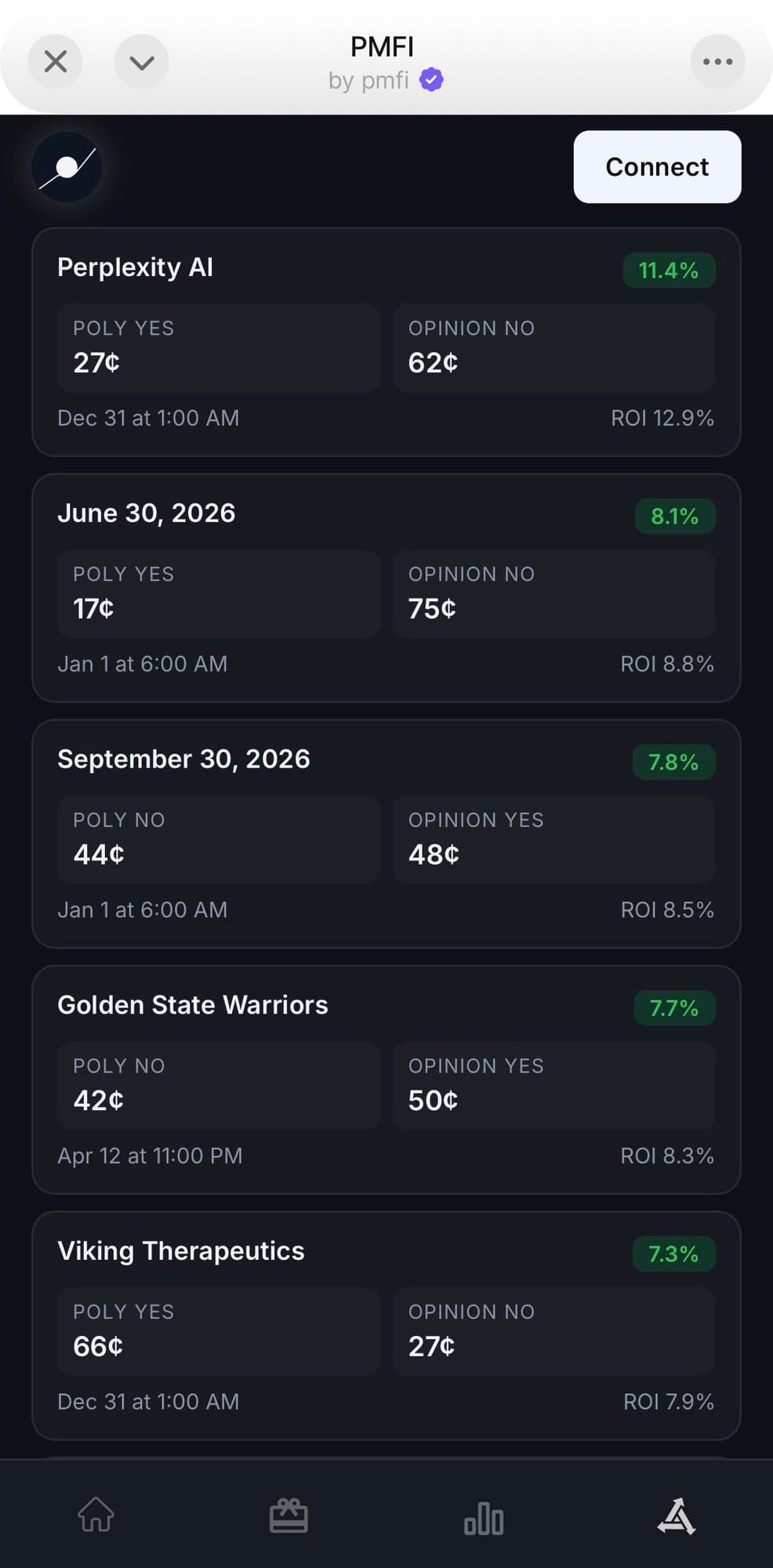
Task: Go to the Home tab in bottom bar
Action: 96,1515
